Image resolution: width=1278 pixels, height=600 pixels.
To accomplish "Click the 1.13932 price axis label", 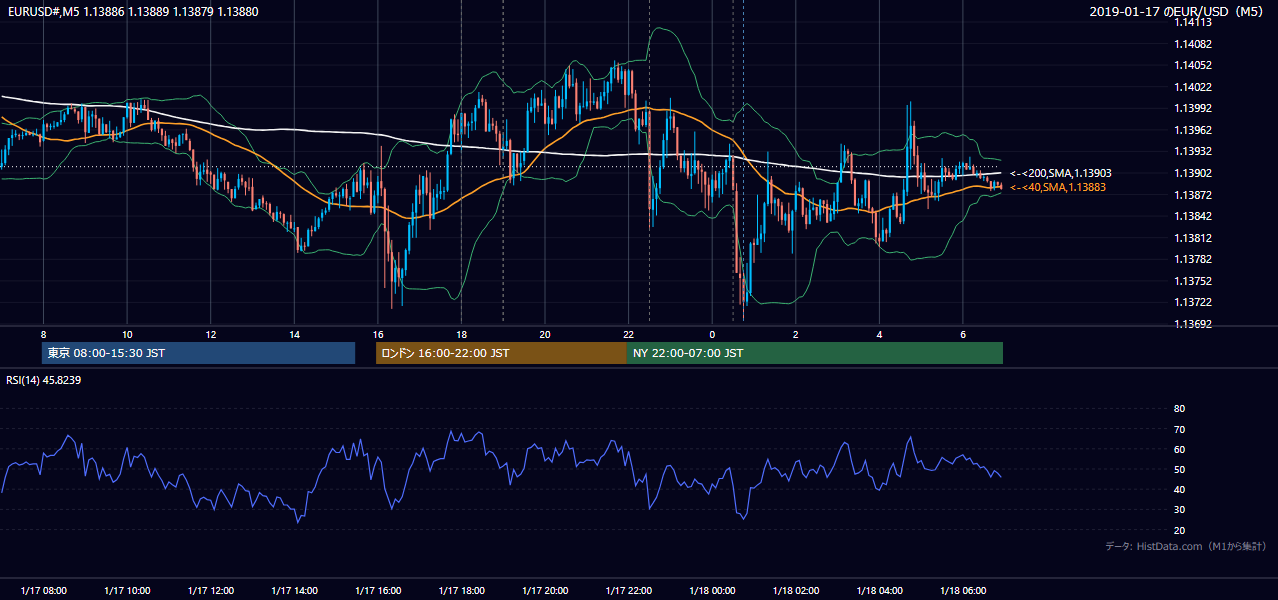I will click(x=1193, y=151).
